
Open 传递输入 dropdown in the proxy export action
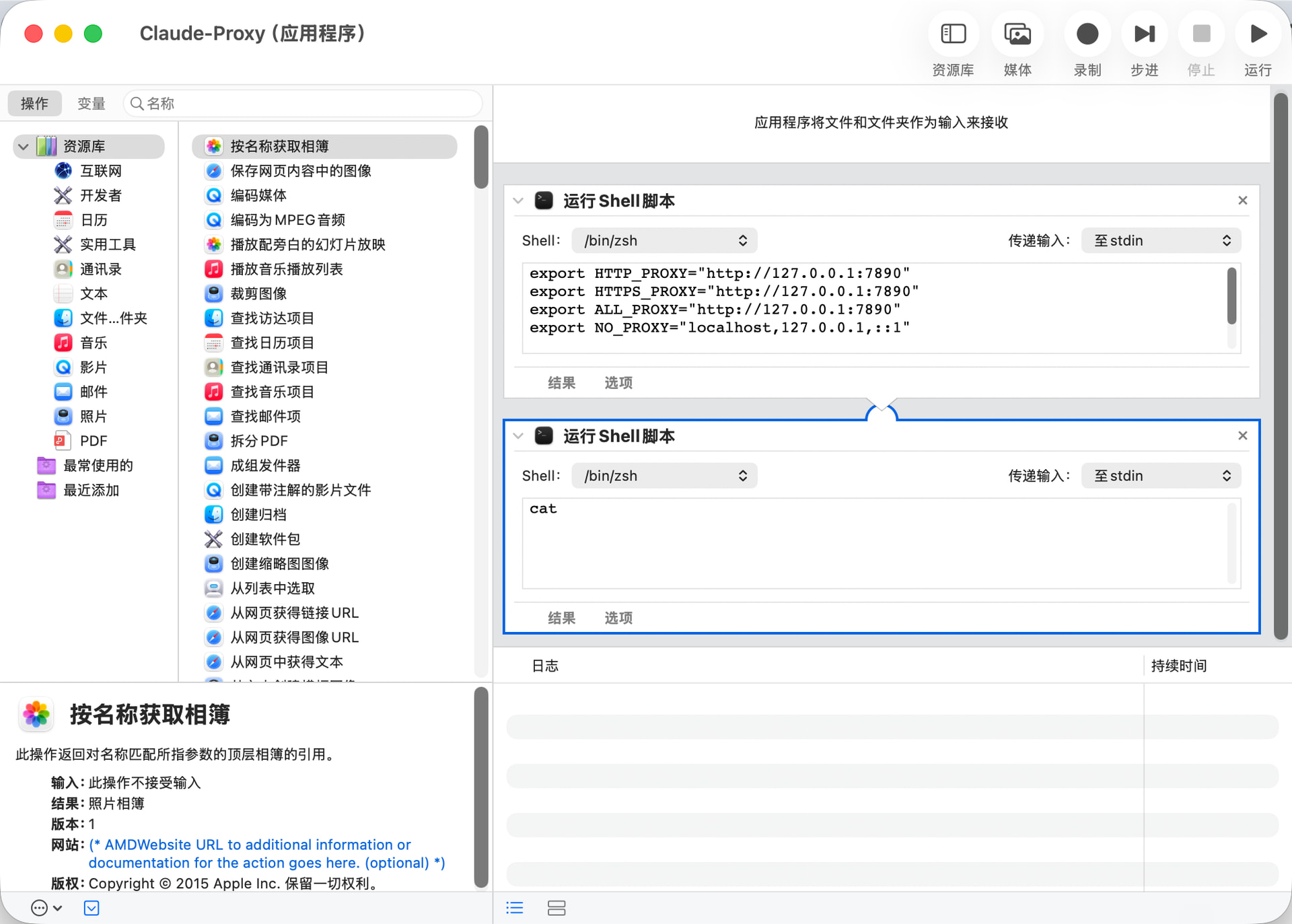(1161, 240)
